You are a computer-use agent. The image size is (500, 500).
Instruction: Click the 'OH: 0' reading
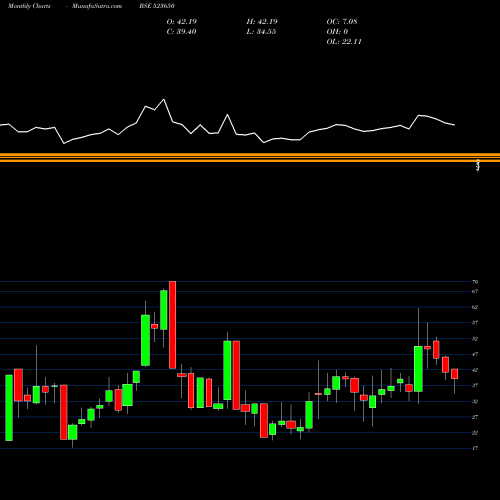click(337, 32)
